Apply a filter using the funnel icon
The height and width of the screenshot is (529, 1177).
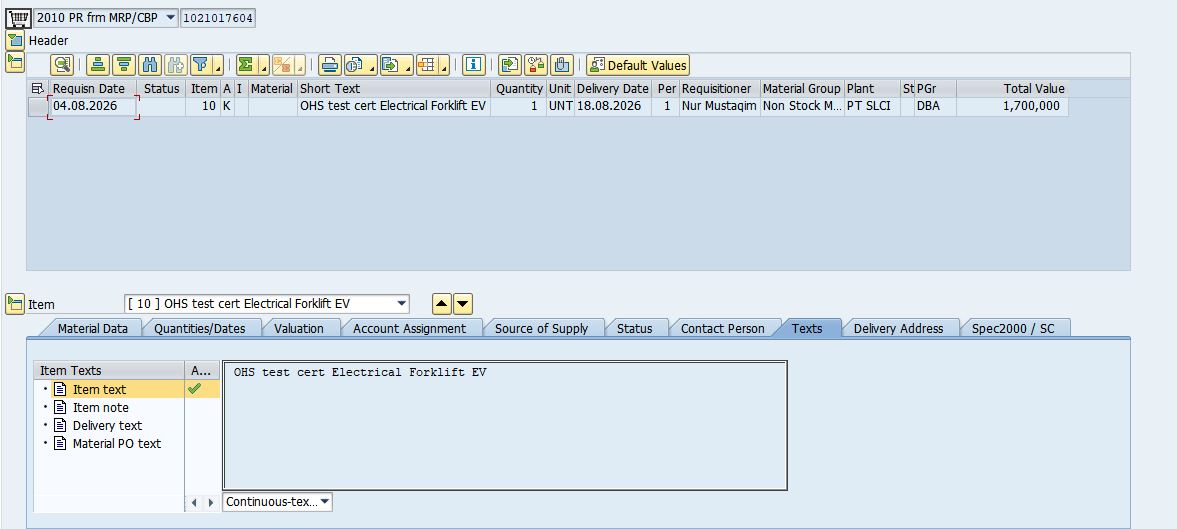tap(200, 65)
